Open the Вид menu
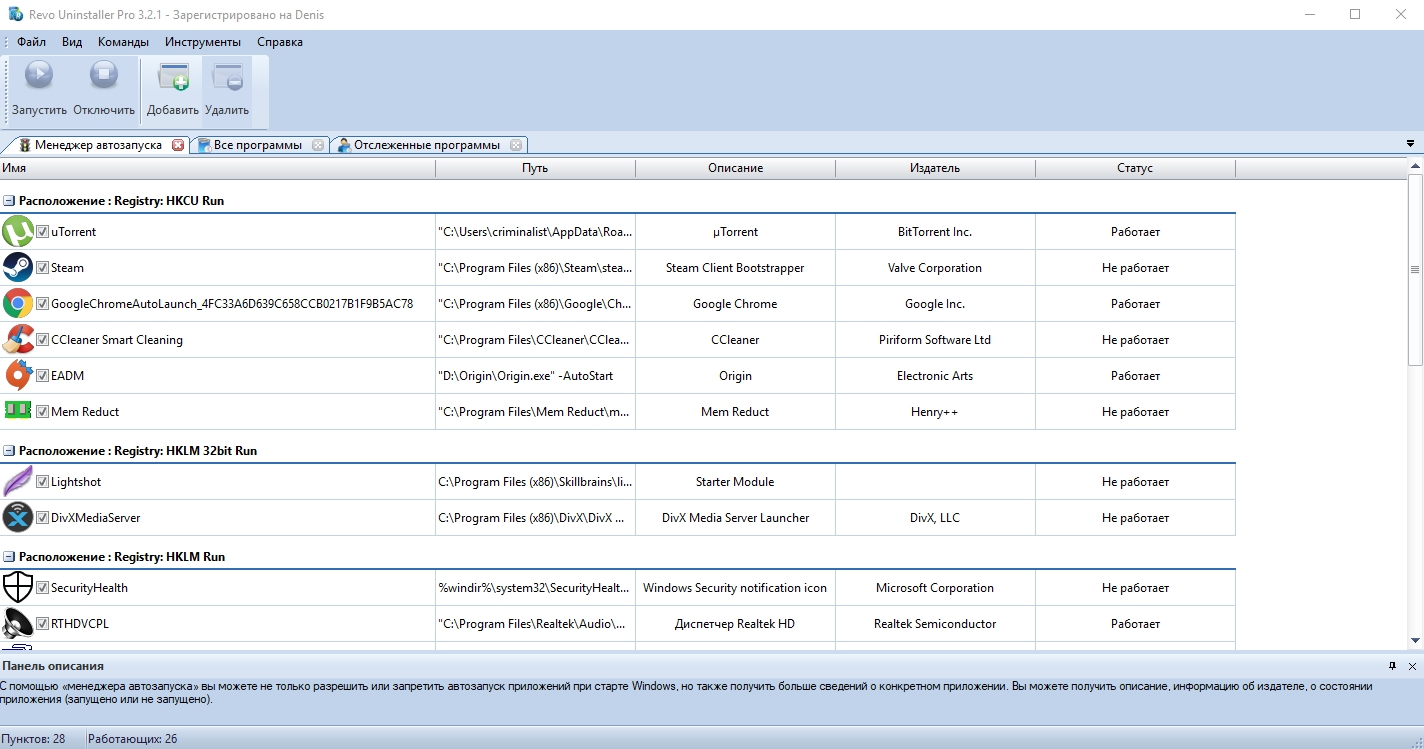 point(72,42)
